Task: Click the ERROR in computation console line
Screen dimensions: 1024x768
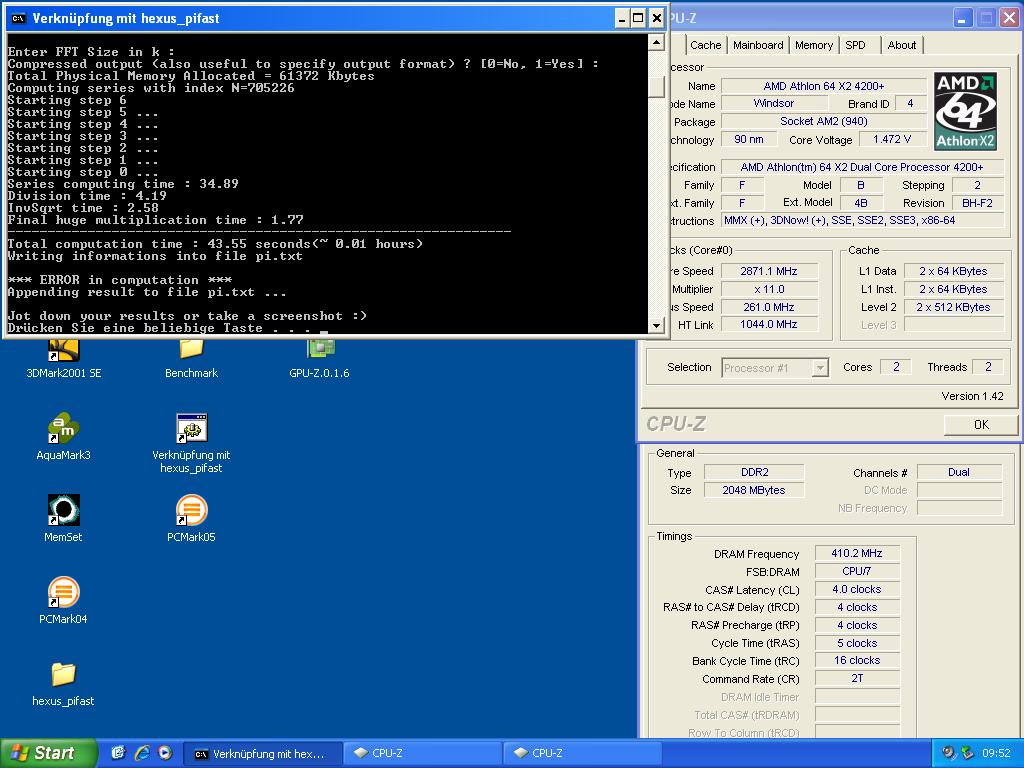Action: tap(120, 280)
